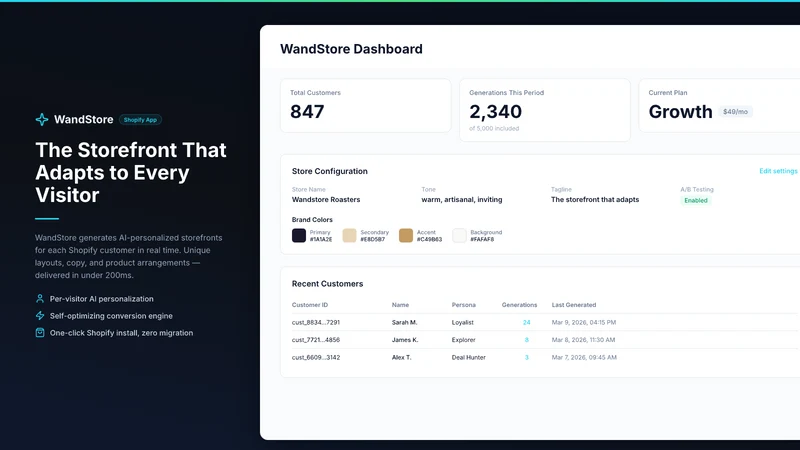Click the date Mar 7, 2026, 09:45 AM
Viewport: 800px width, 450px height.
584,358
